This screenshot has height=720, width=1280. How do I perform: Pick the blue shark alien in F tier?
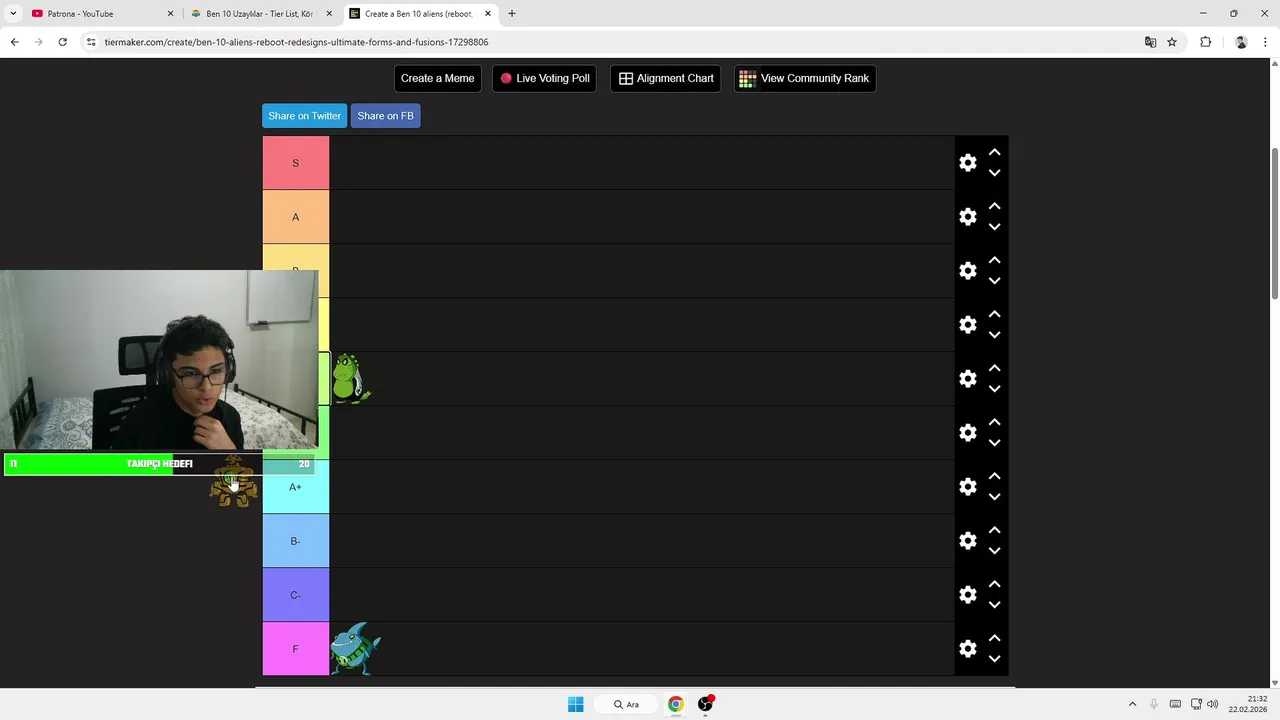356,649
